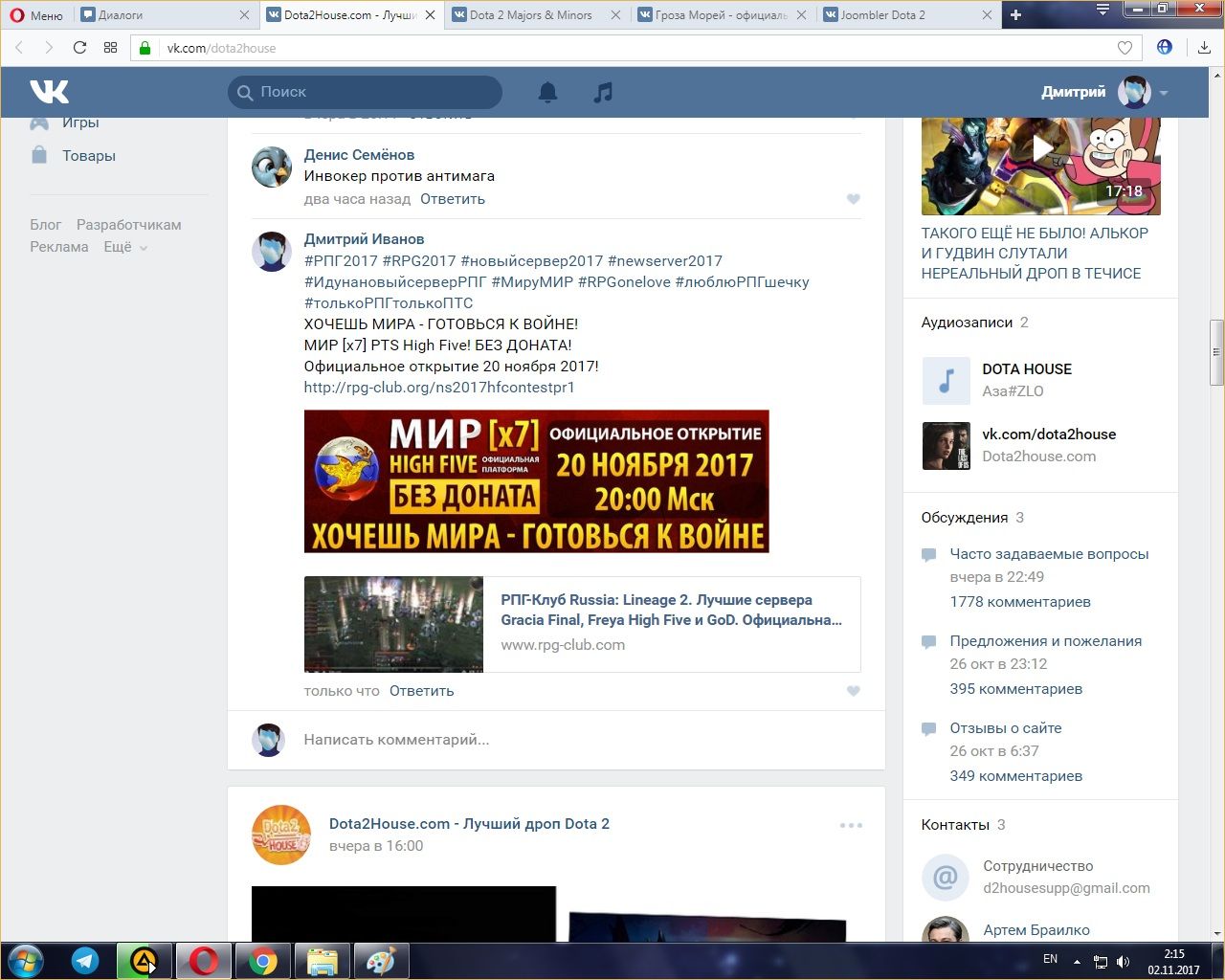Click the VK logo home icon

coord(49,92)
